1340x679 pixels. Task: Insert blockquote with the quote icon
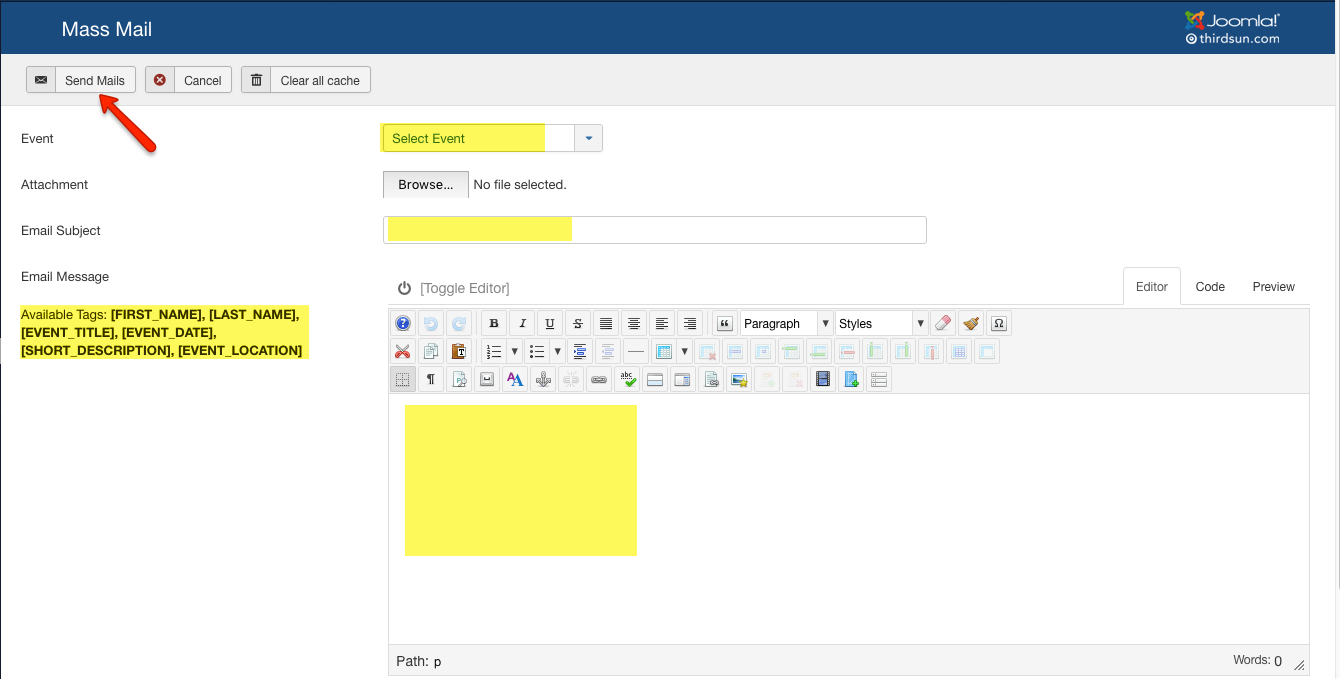tap(725, 324)
